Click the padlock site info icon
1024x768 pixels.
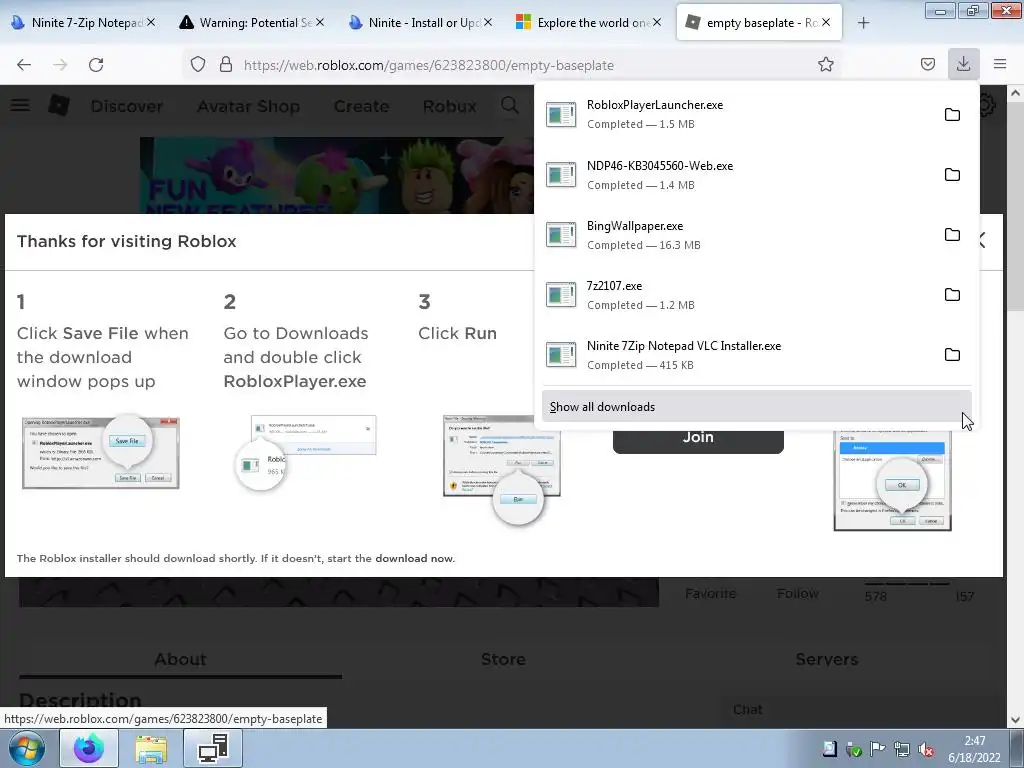[226, 65]
